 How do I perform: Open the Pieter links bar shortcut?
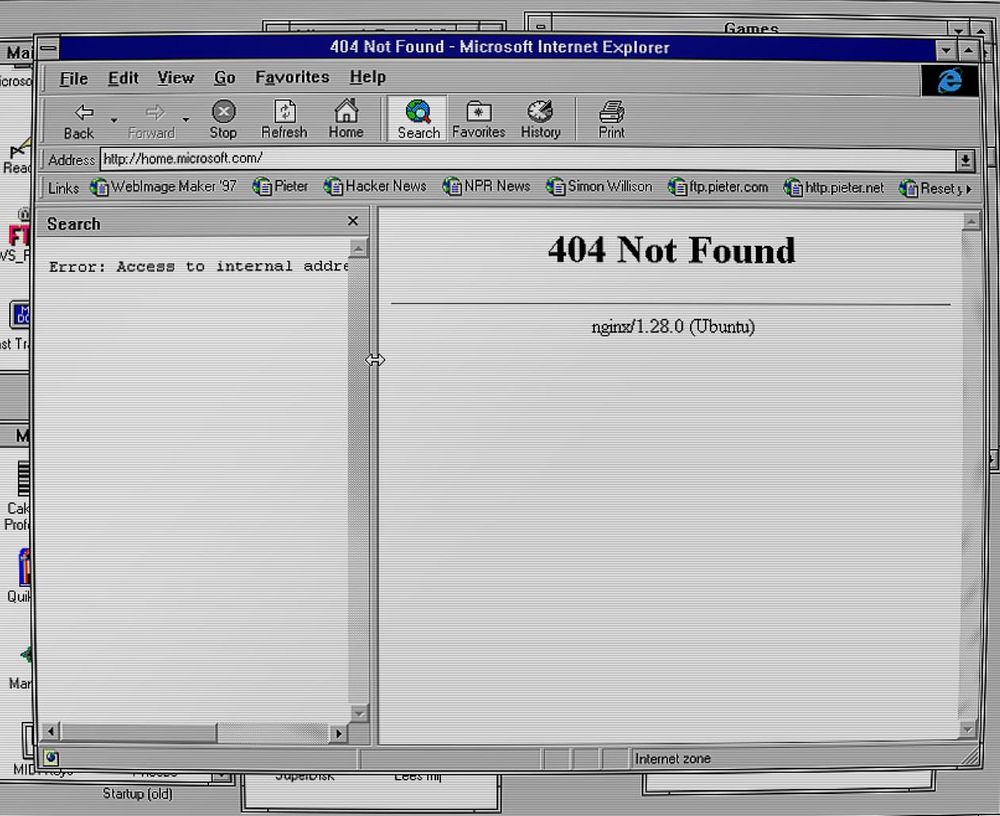pos(281,186)
